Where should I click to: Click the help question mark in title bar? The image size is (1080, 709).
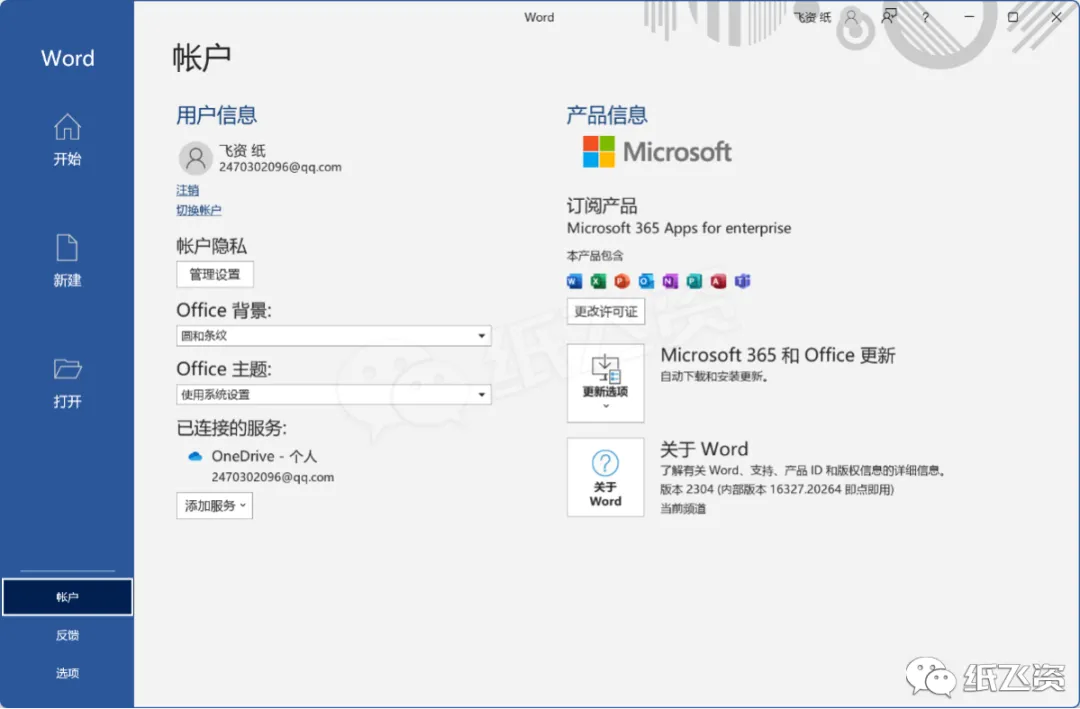(926, 17)
